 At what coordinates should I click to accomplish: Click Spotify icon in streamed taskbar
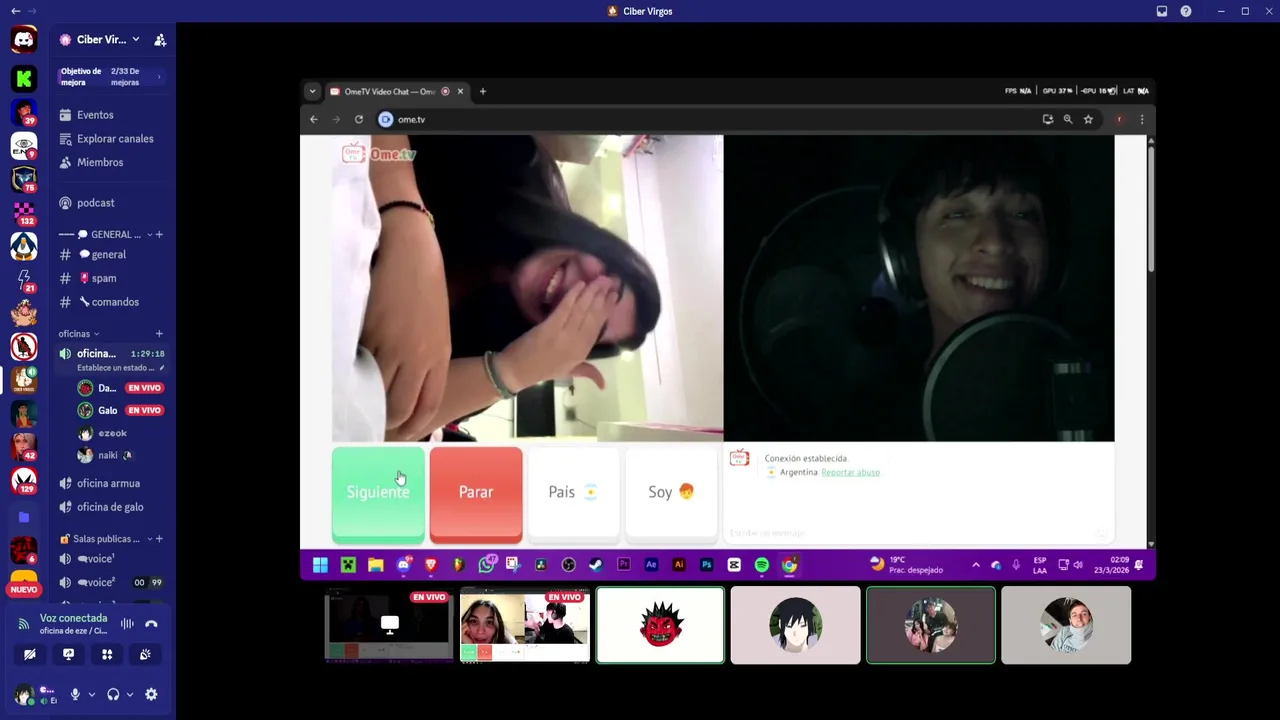coord(762,565)
